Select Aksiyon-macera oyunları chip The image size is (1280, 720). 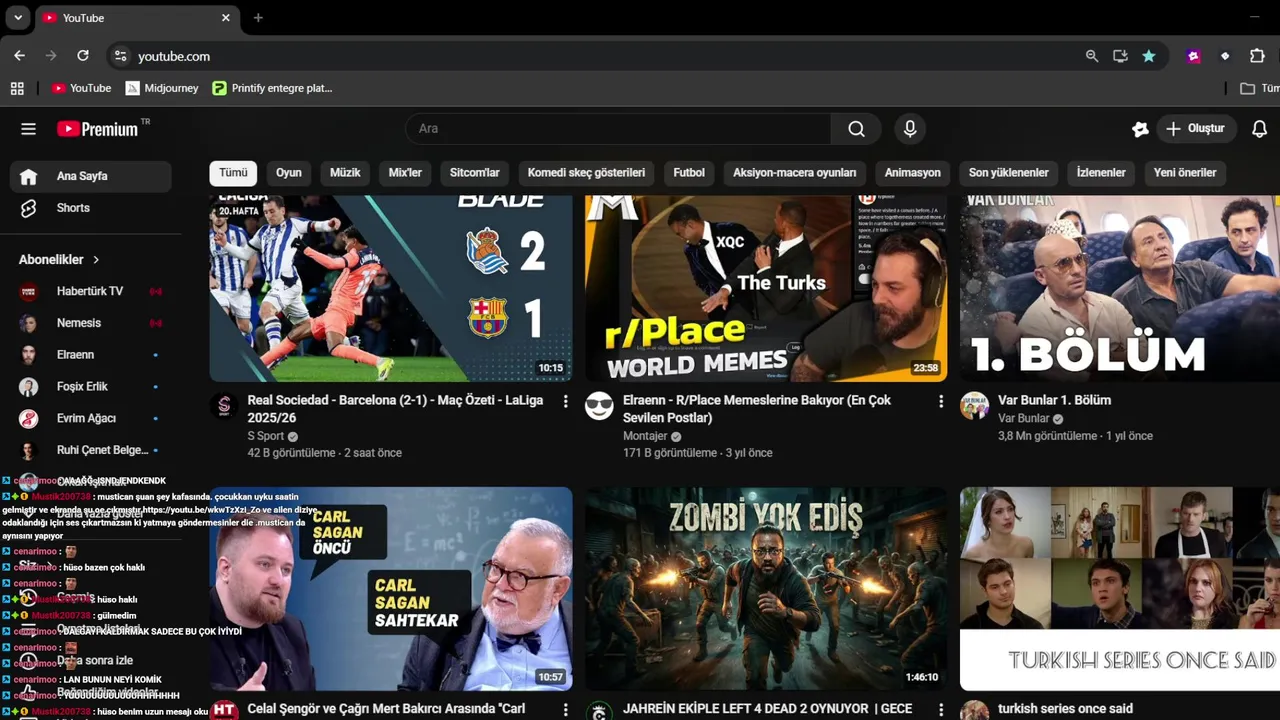(794, 173)
